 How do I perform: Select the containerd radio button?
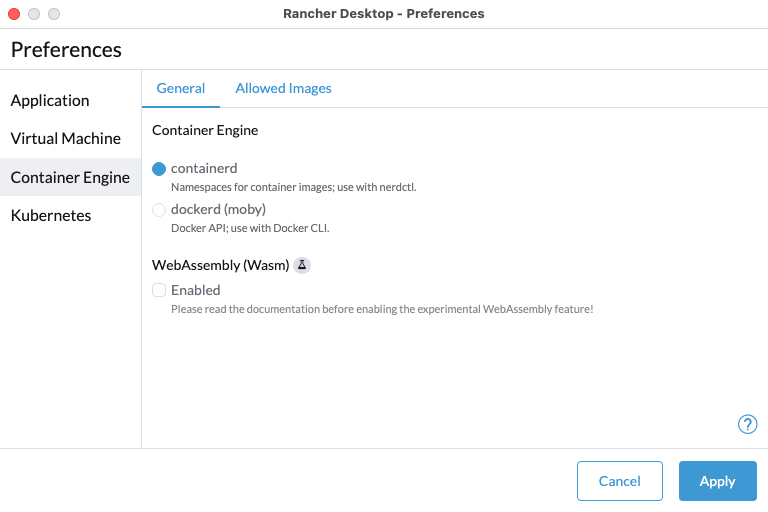click(159, 169)
